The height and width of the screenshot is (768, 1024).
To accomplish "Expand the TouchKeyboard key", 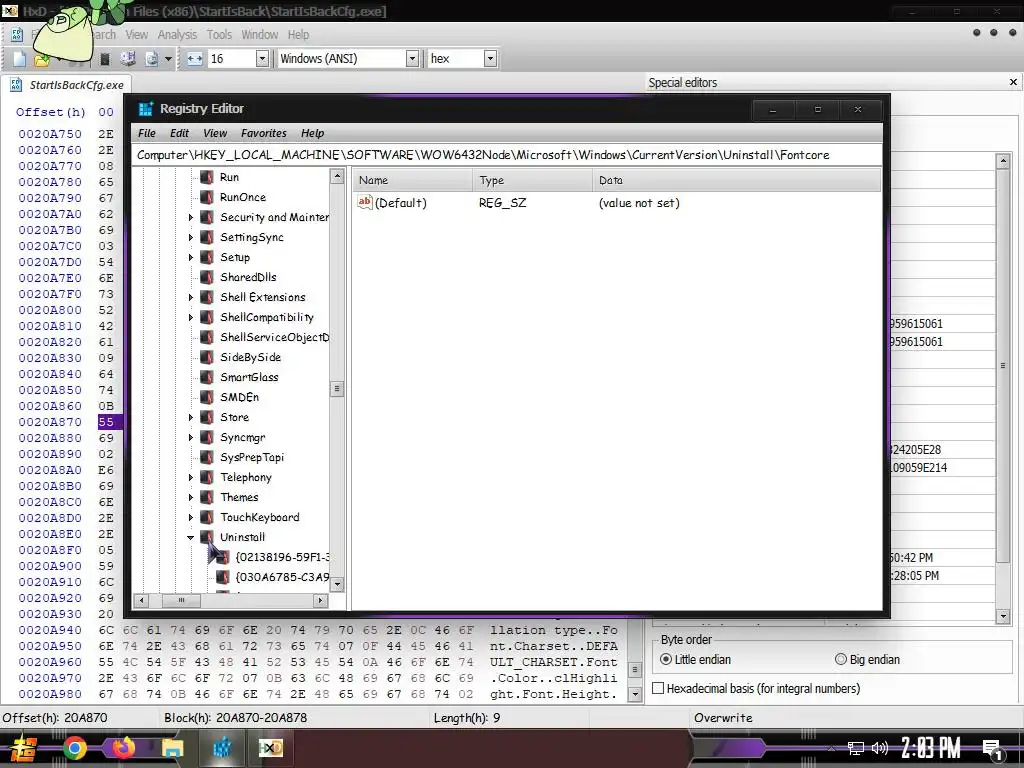I will [191, 517].
